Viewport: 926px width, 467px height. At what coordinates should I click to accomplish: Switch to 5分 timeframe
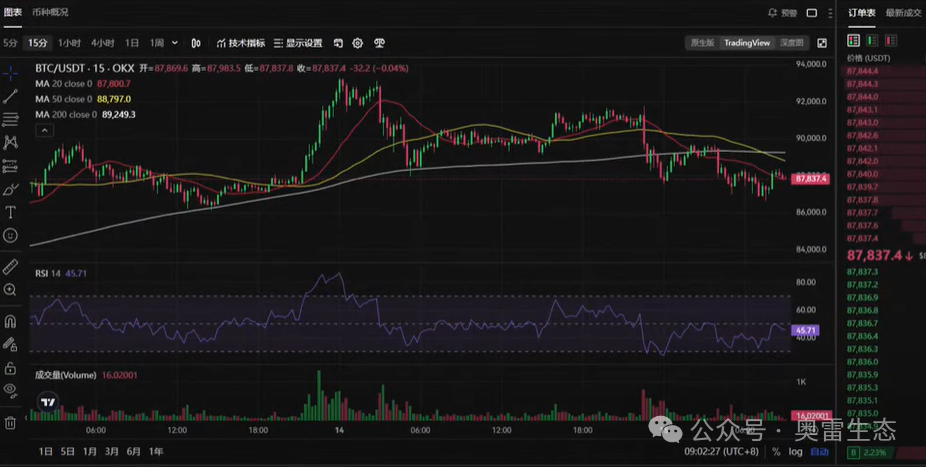tap(10, 43)
